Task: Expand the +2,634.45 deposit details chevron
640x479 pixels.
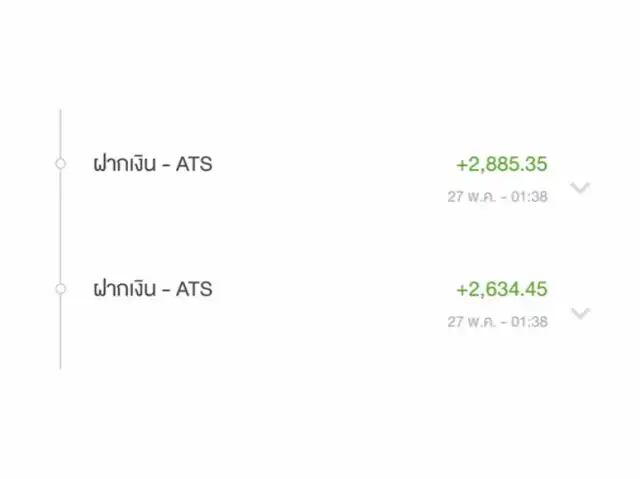Action: tap(580, 313)
